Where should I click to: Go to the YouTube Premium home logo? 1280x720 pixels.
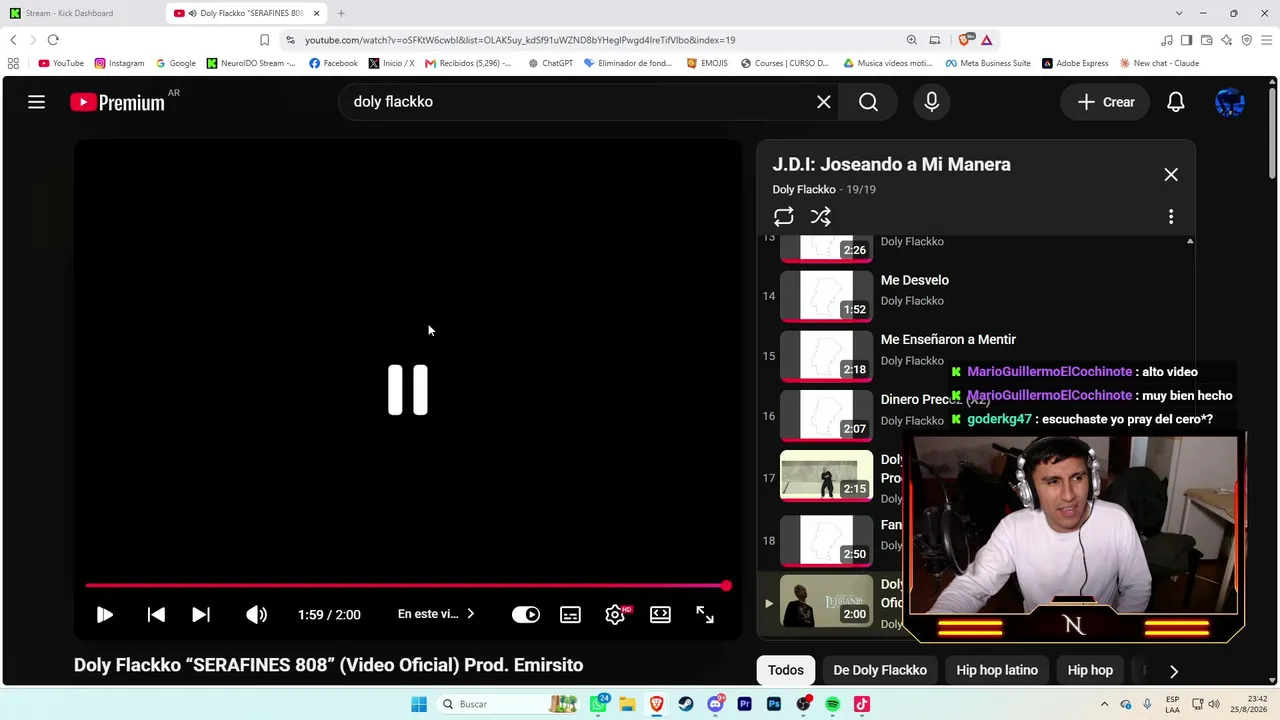tap(119, 102)
